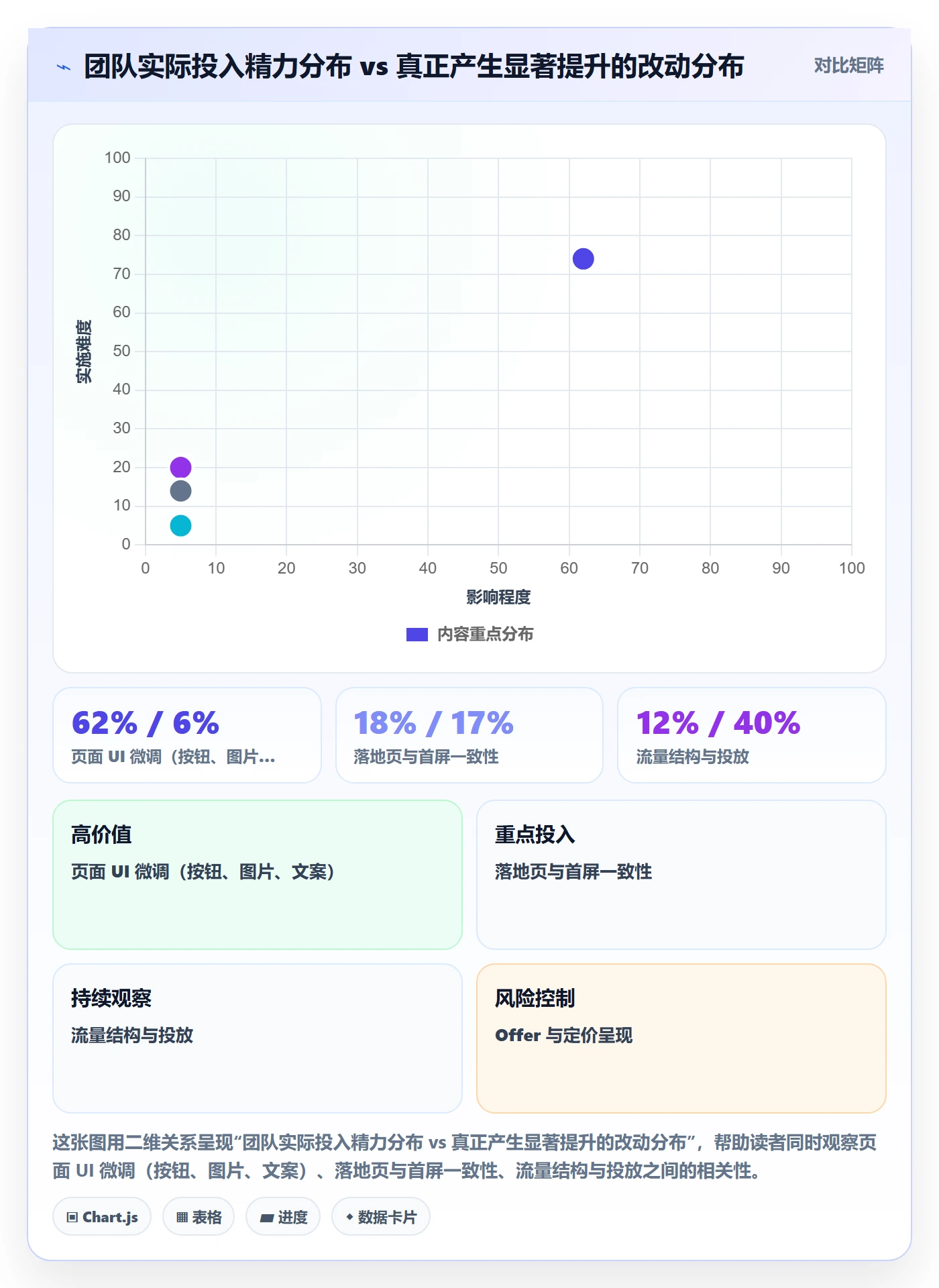Select the 重点投入 quadrant card
Image resolution: width=939 pixels, height=1288 pixels.
coord(681,875)
